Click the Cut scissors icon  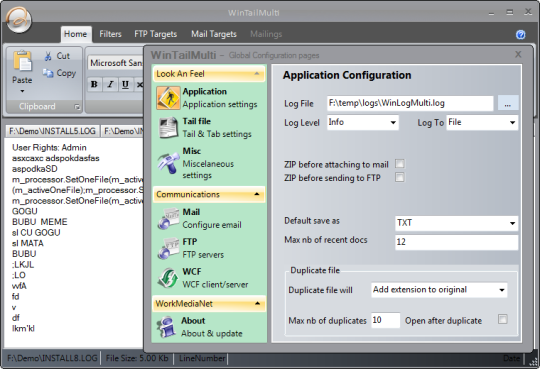(x=48, y=56)
